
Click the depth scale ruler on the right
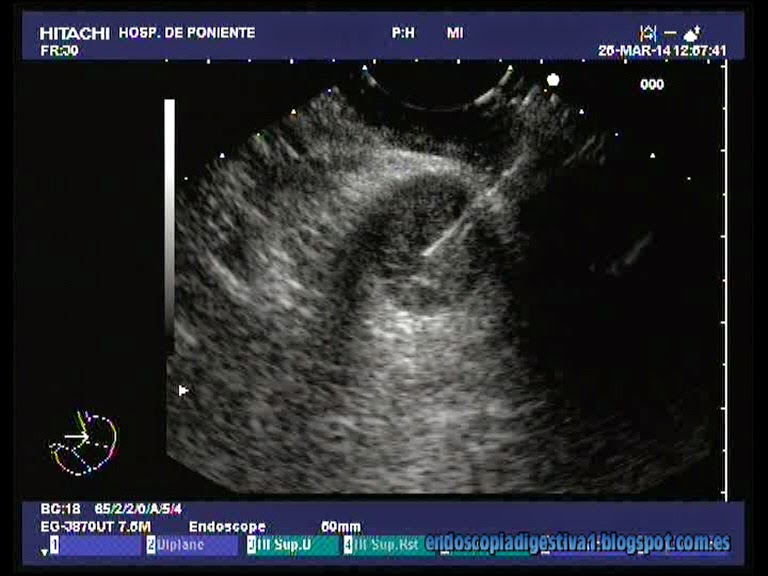point(726,280)
